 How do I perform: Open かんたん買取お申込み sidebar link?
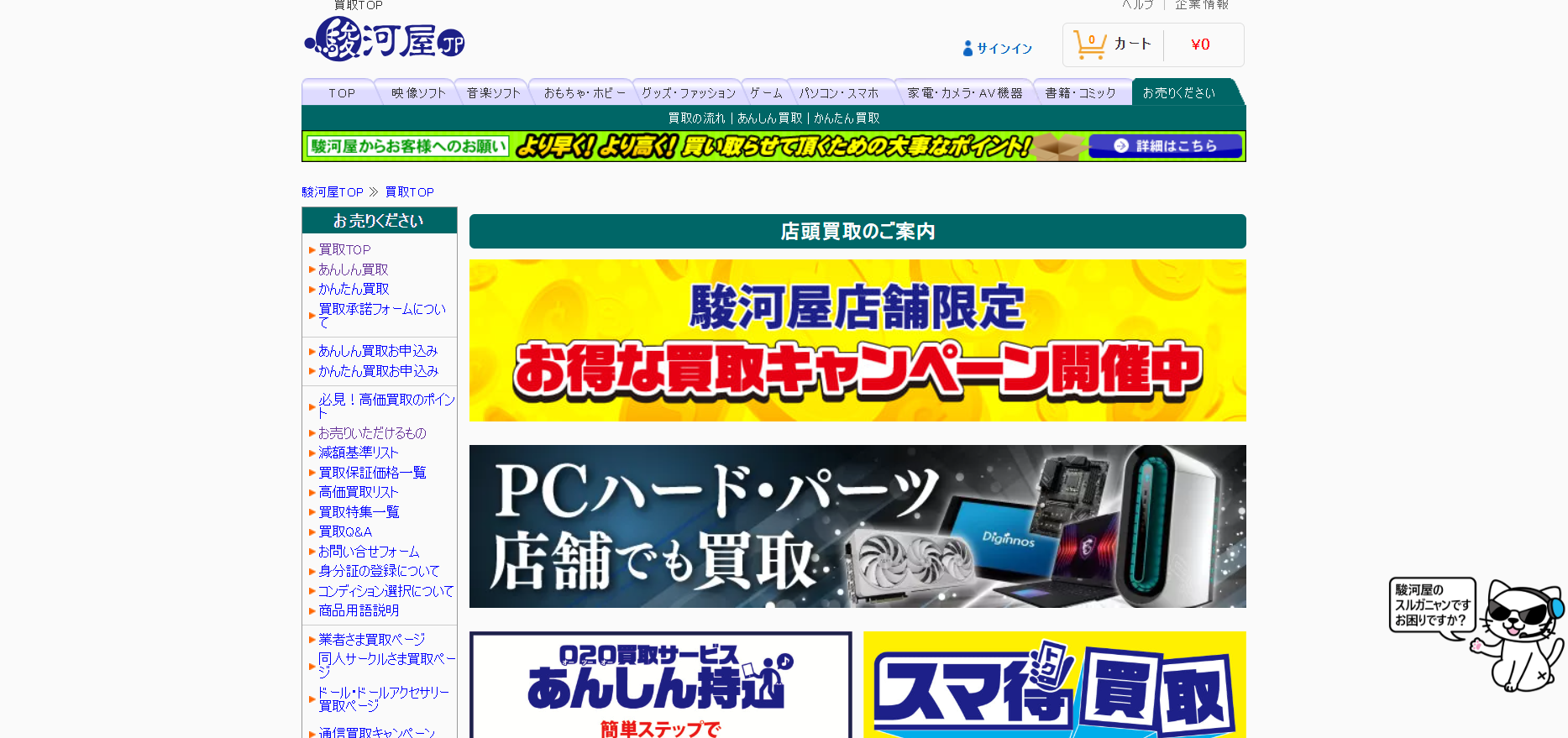pos(378,371)
